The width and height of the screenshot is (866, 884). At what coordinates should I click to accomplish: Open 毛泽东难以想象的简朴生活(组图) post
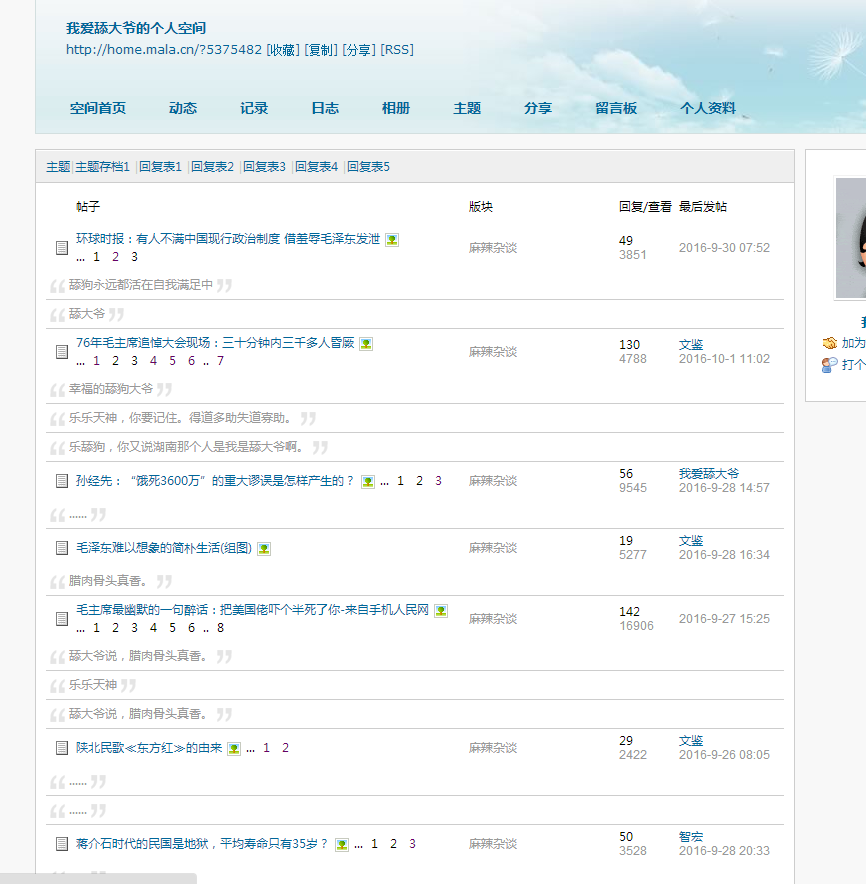click(164, 548)
